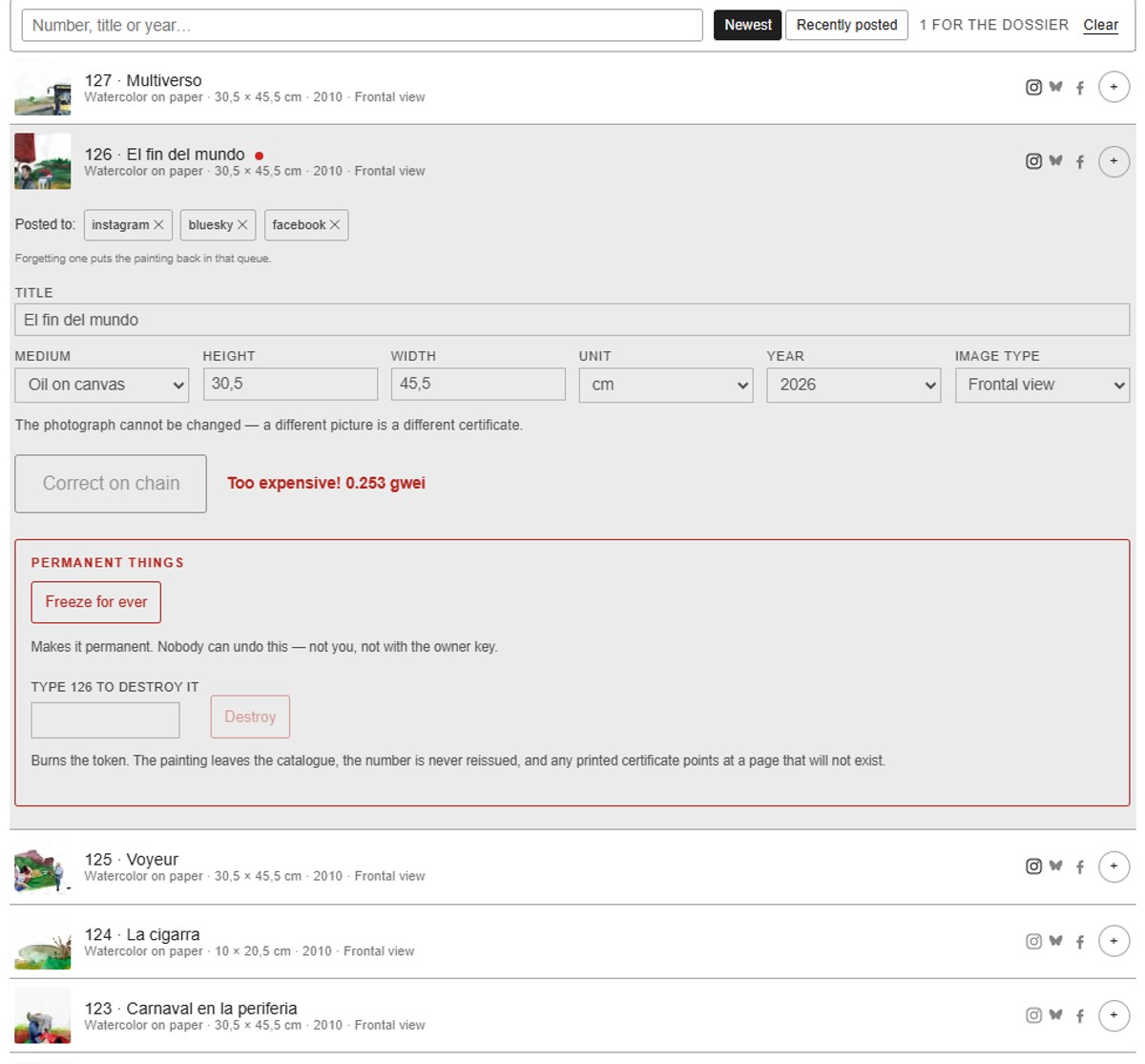
Task: Open row titled 127 · Multiverso
Action: [x=572, y=88]
